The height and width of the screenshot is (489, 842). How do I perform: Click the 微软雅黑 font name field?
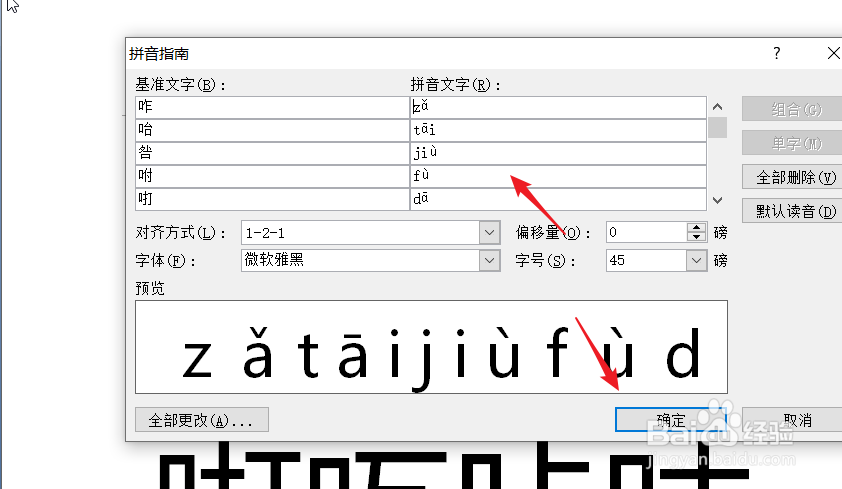coord(360,260)
